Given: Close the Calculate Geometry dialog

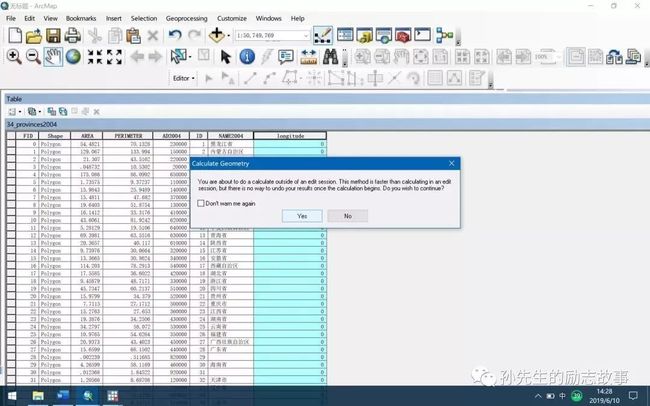Looking at the screenshot, I should coord(451,163).
